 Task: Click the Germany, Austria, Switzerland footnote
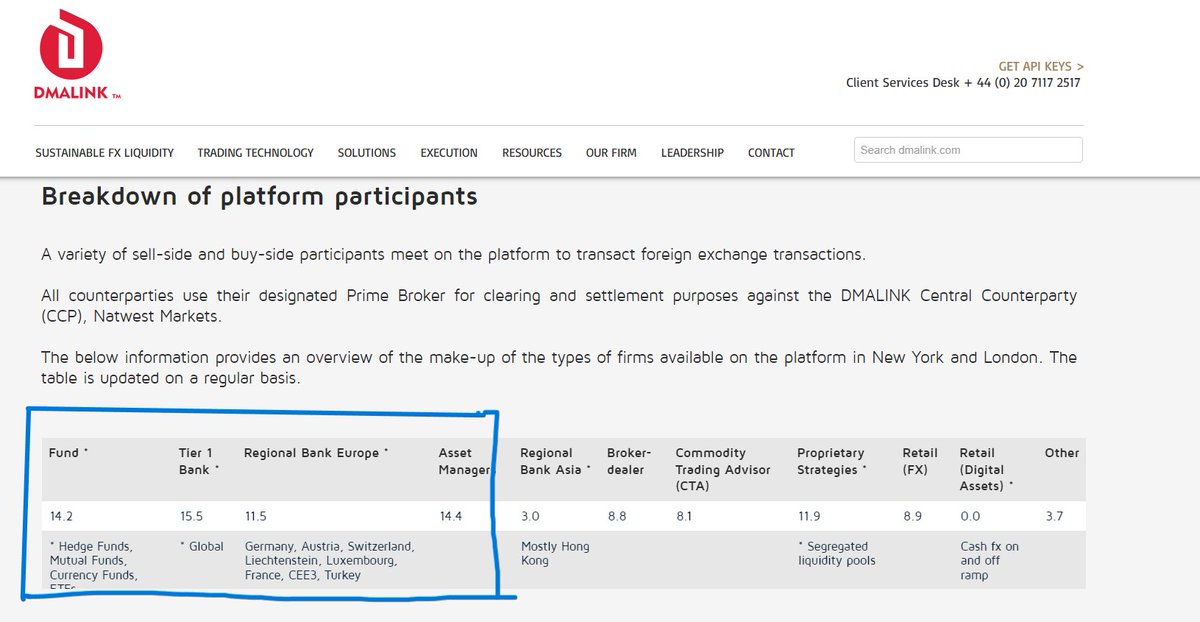pyautogui.click(x=329, y=561)
